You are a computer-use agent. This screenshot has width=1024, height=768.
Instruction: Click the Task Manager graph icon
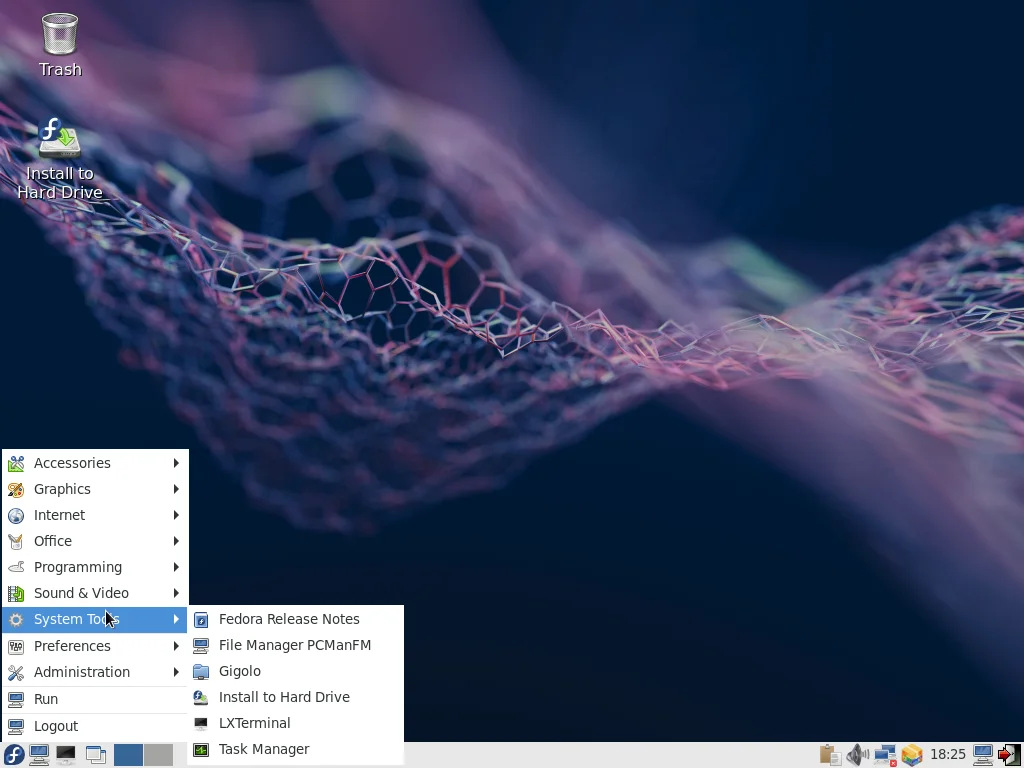click(x=201, y=750)
